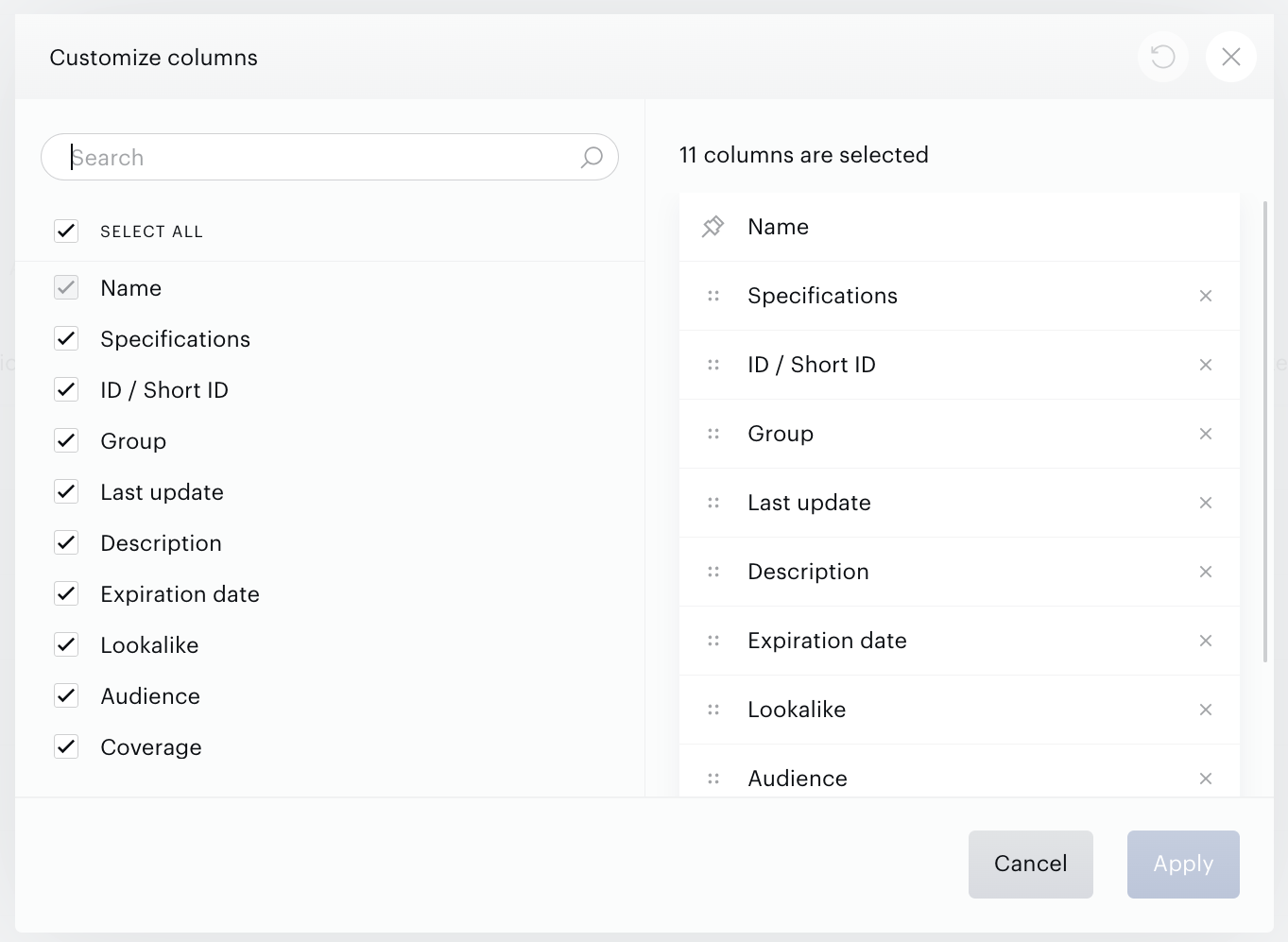The height and width of the screenshot is (942, 1288).
Task: Click the drag handle for ID / Short ID
Action: click(x=713, y=365)
